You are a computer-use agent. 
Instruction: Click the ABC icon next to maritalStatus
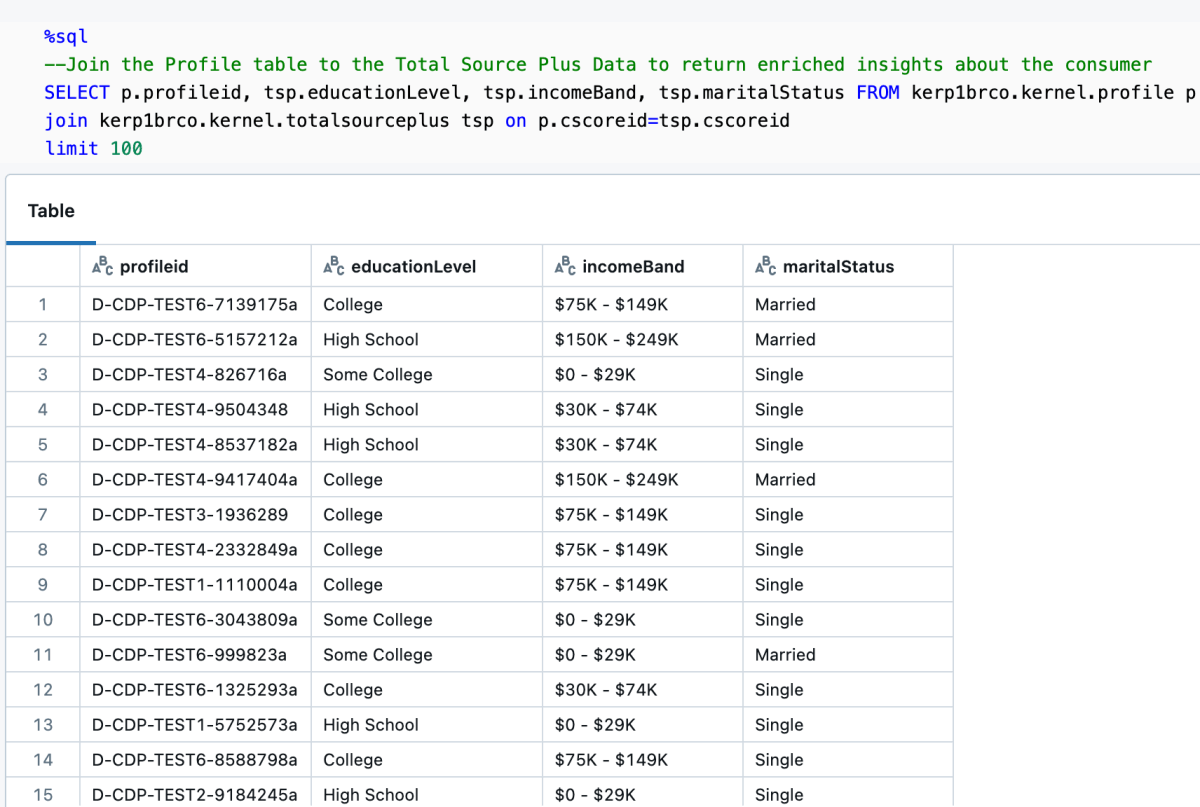pos(765,266)
